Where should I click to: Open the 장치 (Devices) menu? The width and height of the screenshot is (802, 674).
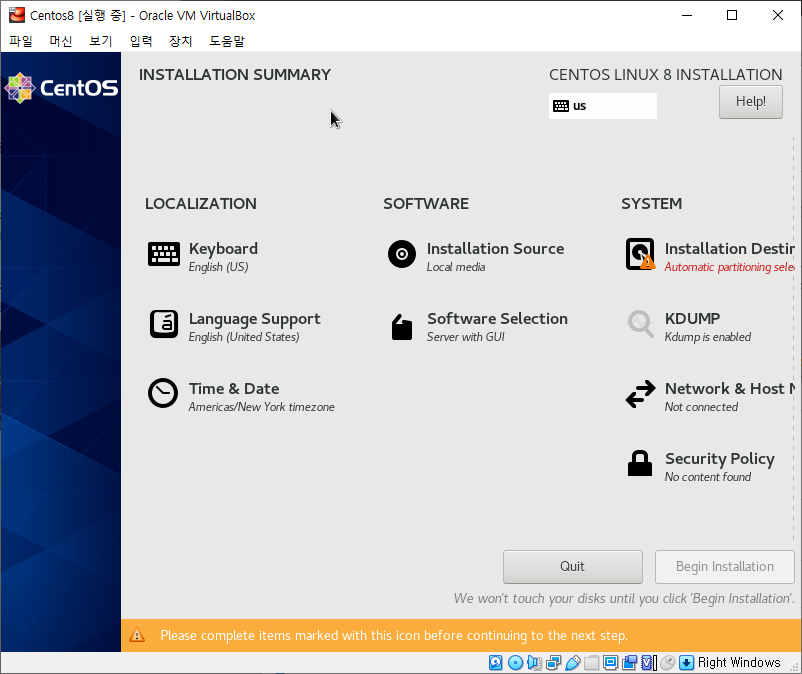click(181, 41)
